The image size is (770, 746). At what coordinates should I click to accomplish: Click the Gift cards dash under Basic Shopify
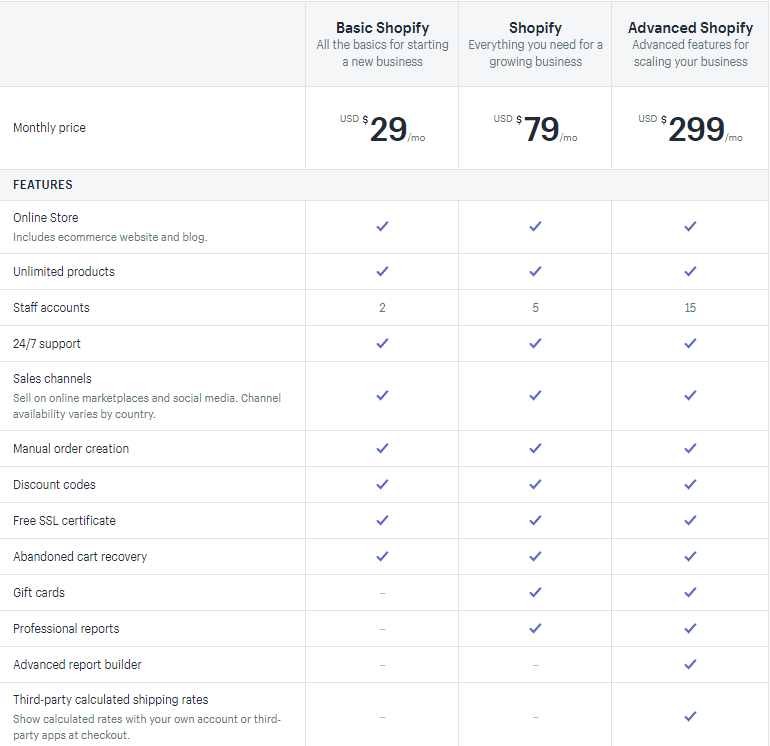point(382,593)
